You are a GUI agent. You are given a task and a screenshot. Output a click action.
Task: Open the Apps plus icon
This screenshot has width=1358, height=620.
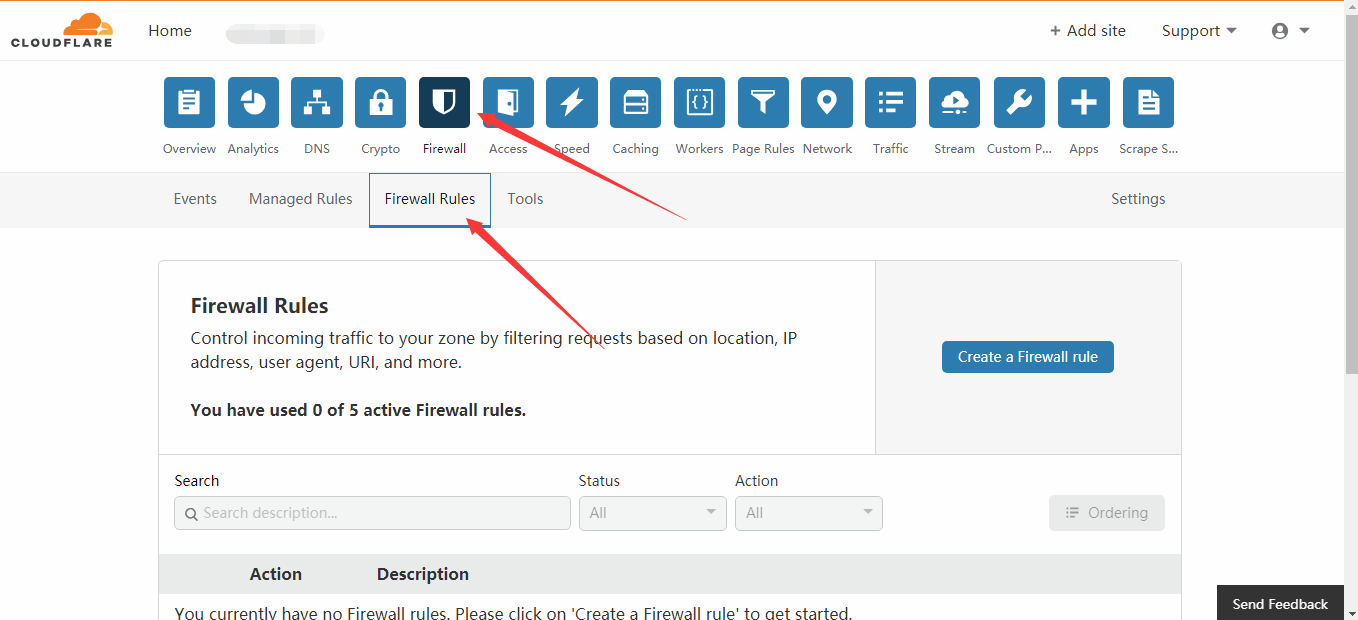(1084, 103)
